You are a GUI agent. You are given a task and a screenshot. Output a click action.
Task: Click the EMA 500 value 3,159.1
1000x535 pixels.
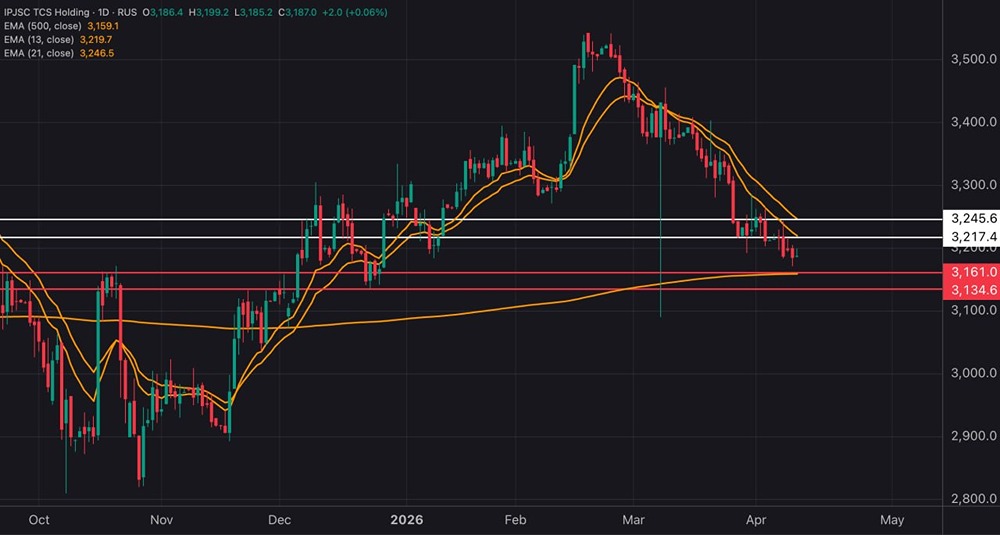tap(103, 26)
